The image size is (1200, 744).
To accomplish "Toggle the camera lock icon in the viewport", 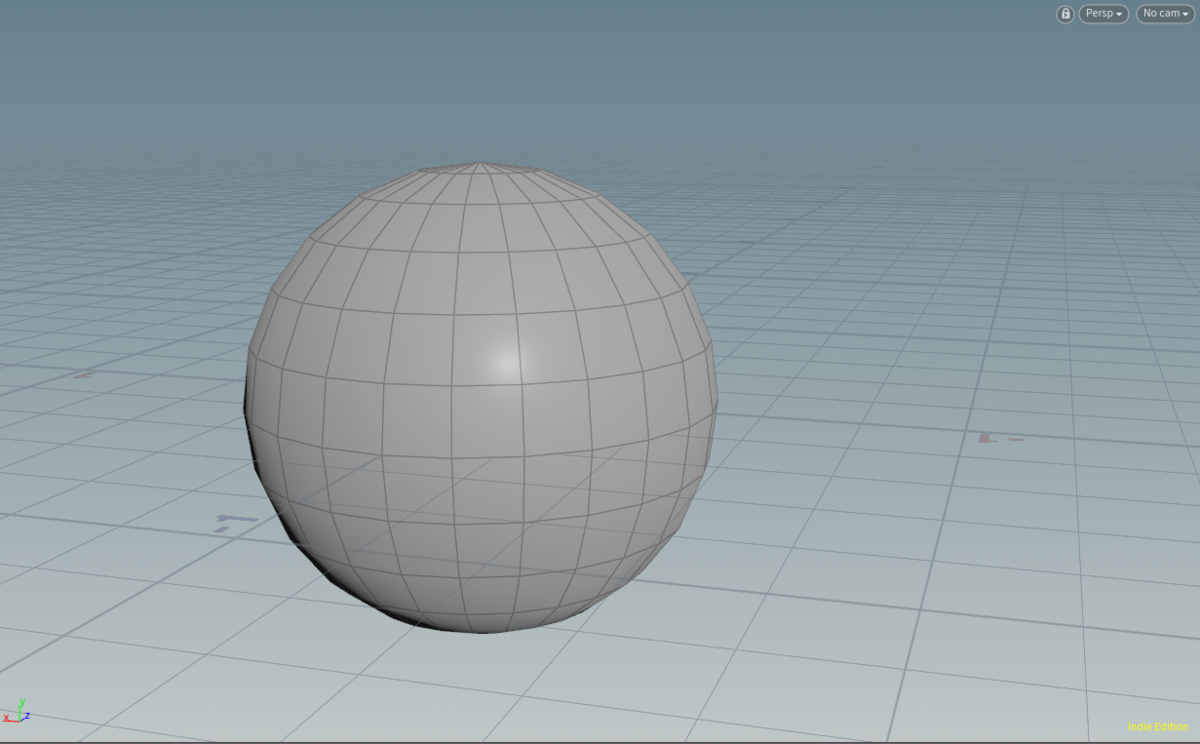I will coord(1065,14).
